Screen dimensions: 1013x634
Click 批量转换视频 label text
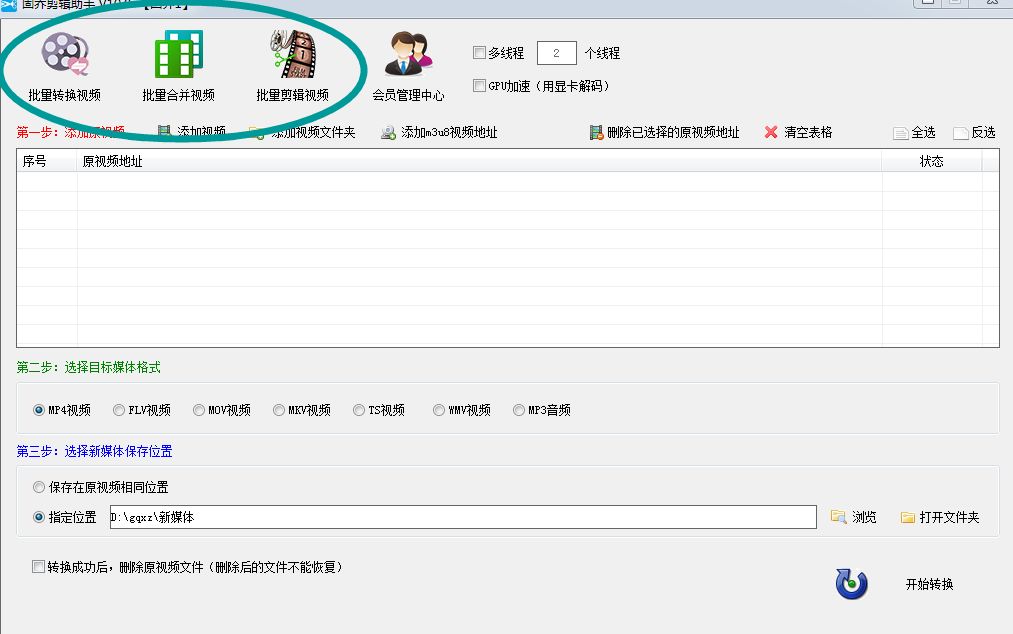(x=65, y=95)
